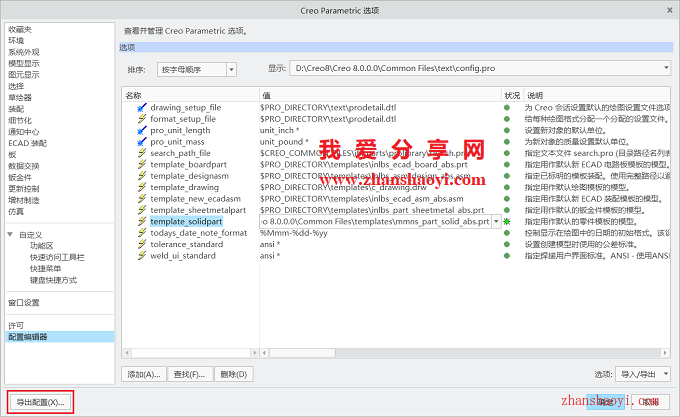Image resolution: width=680 pixels, height=417 pixels.
Task: Click the icon next to pro_unit_length
Action: tap(141, 130)
